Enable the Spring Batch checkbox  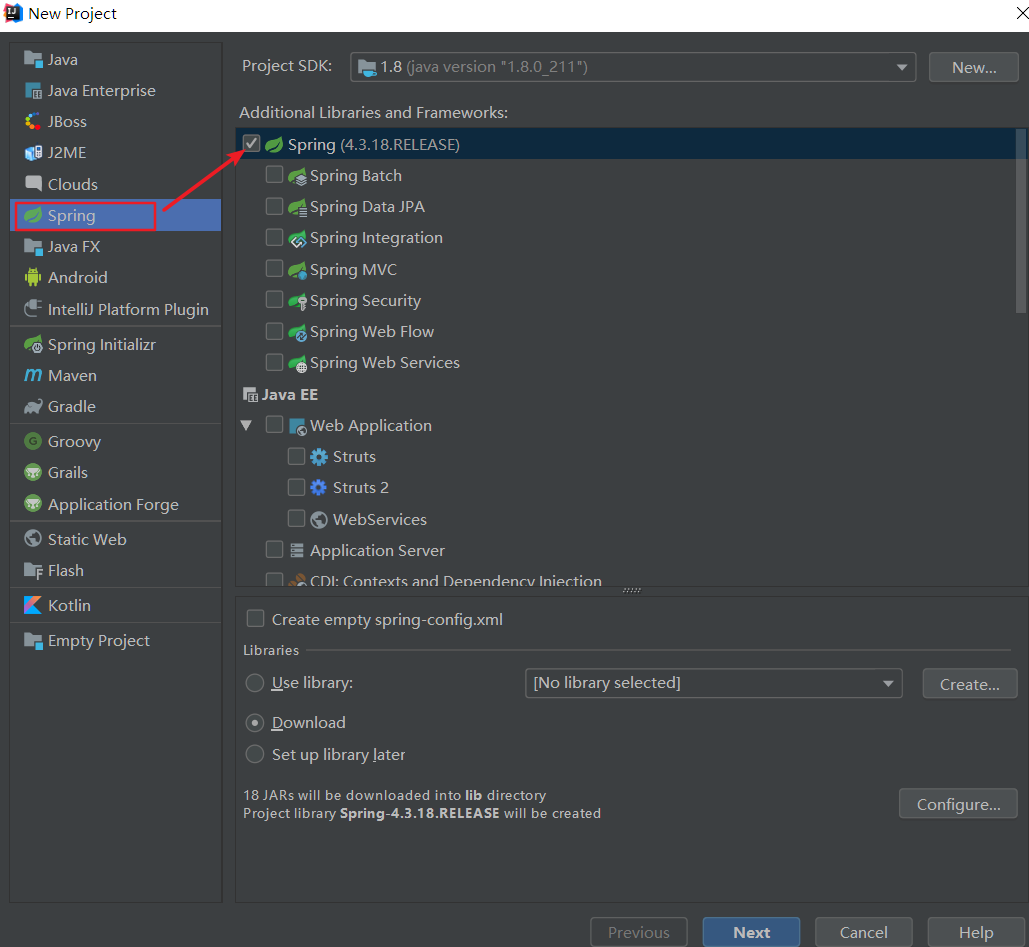(274, 175)
